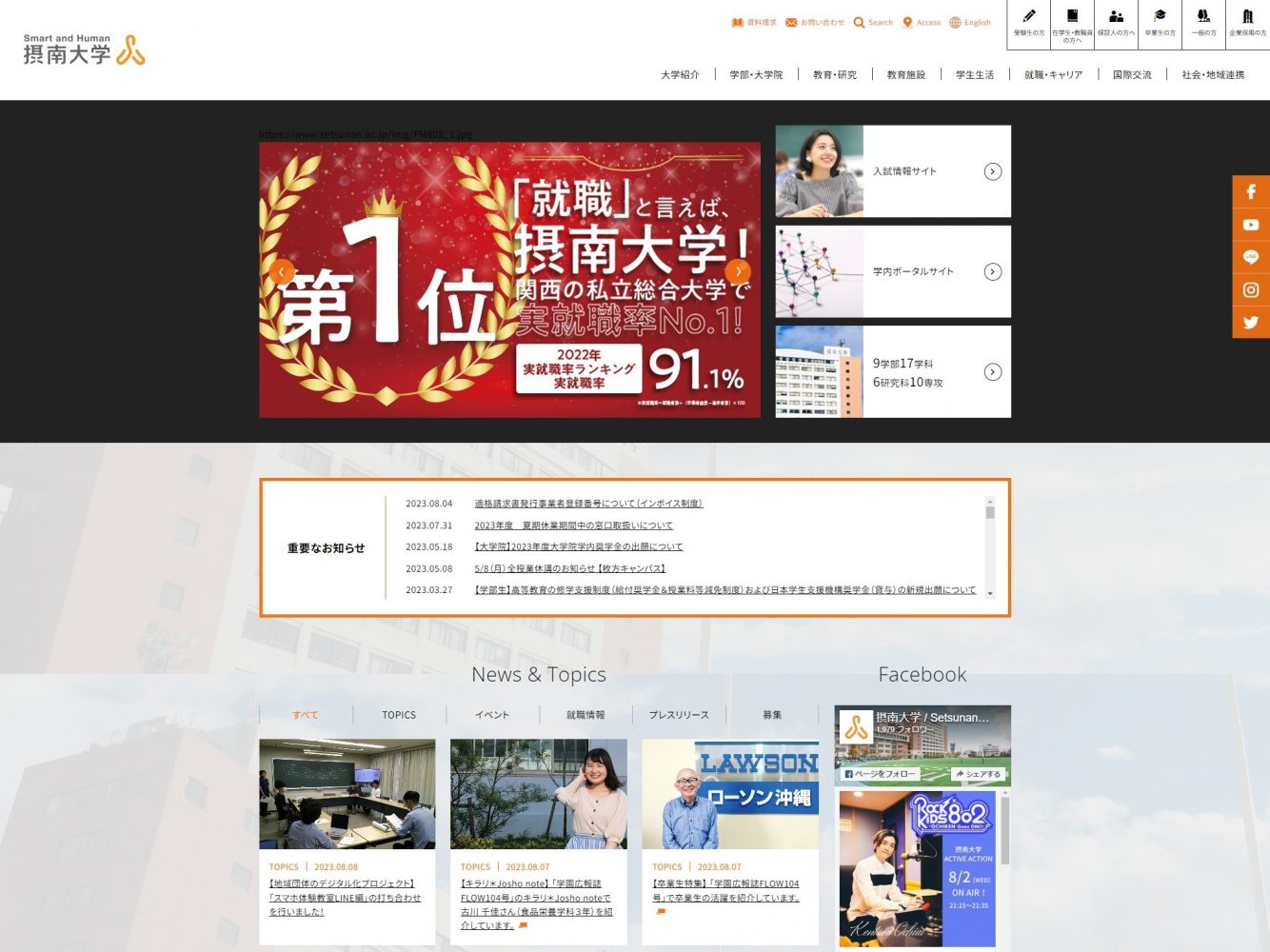Open 【大学院】2023年度大学院学内奨学金 notice
The image size is (1270, 952).
coord(579,547)
